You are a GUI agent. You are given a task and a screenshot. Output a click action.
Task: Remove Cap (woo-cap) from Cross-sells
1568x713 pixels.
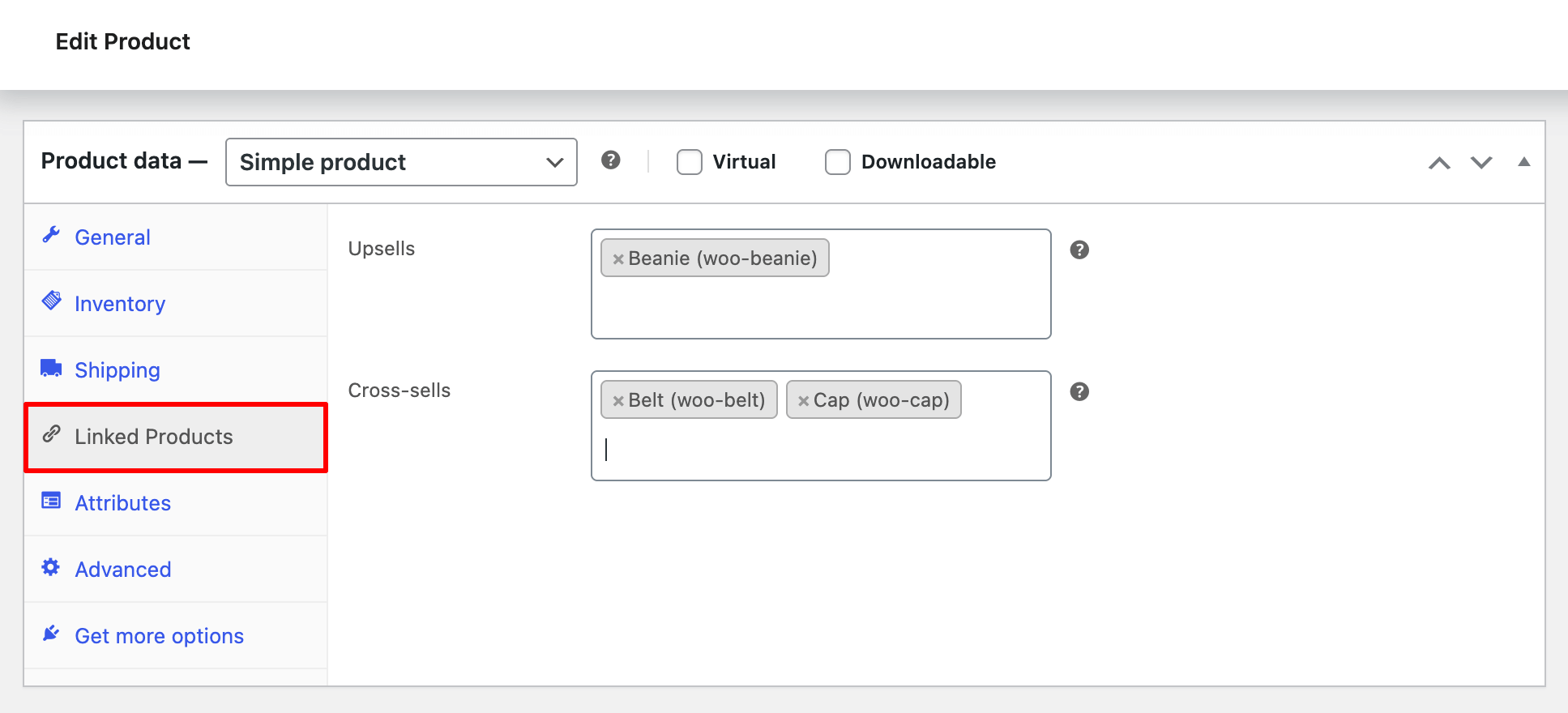coord(804,401)
